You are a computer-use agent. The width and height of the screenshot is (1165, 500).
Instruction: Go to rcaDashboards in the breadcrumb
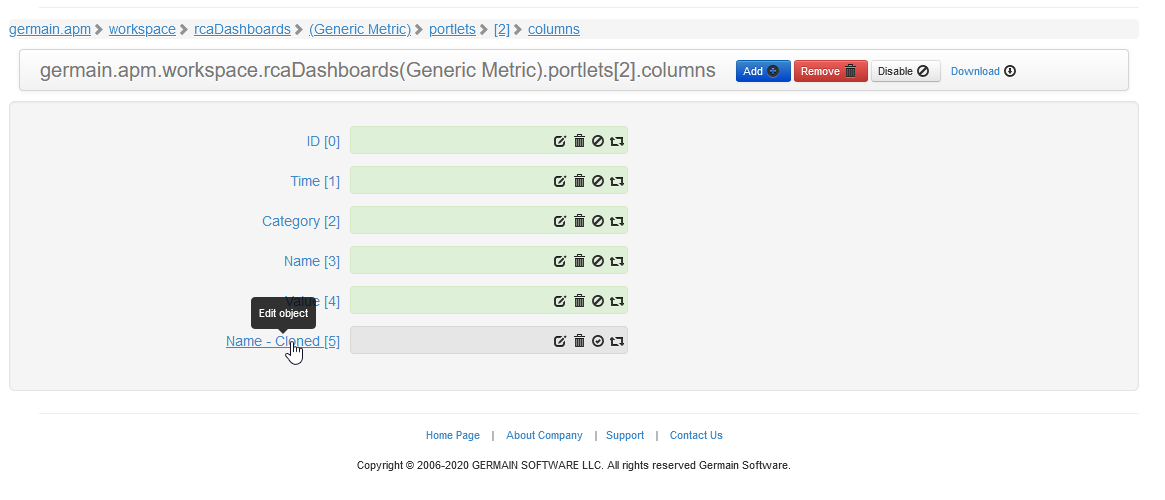coord(242,29)
